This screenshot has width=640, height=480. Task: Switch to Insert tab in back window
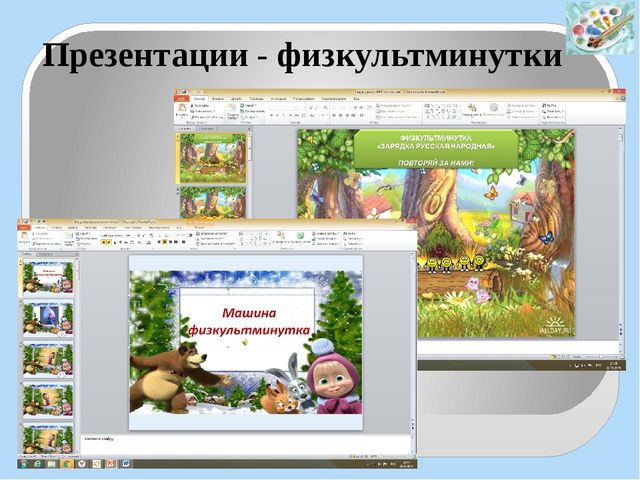point(218,98)
